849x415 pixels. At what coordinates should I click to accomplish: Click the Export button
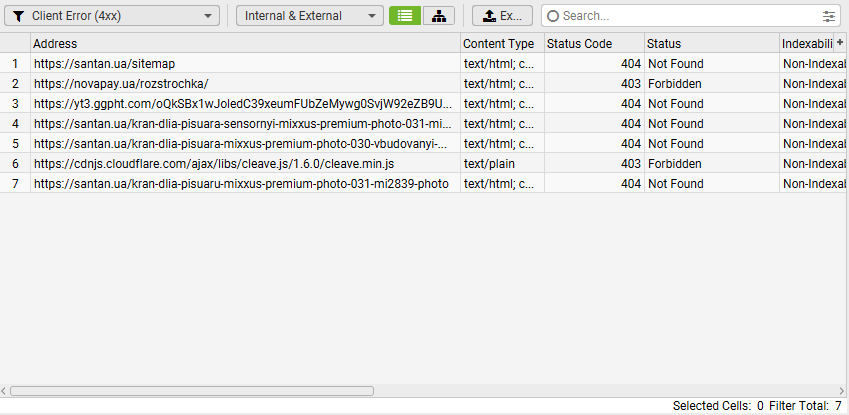(x=502, y=16)
